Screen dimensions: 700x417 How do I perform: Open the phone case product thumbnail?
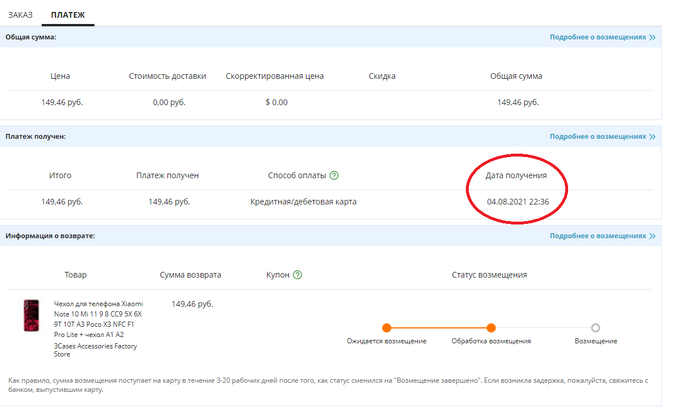pos(30,316)
